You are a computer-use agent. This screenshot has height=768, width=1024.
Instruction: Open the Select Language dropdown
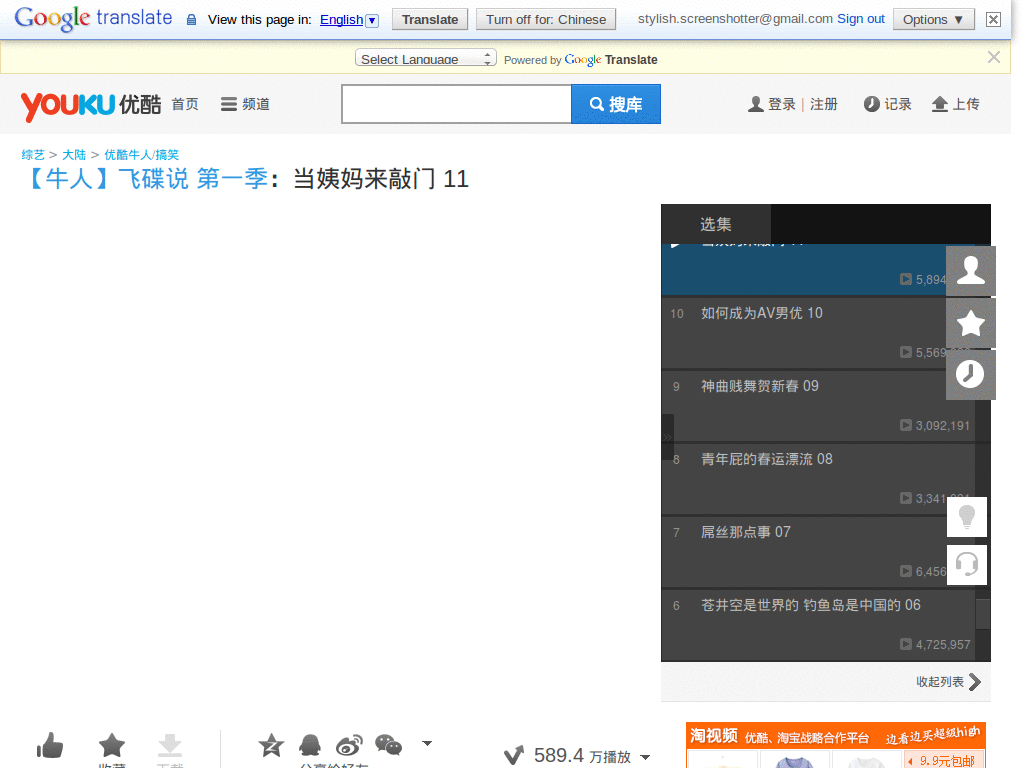pos(425,57)
